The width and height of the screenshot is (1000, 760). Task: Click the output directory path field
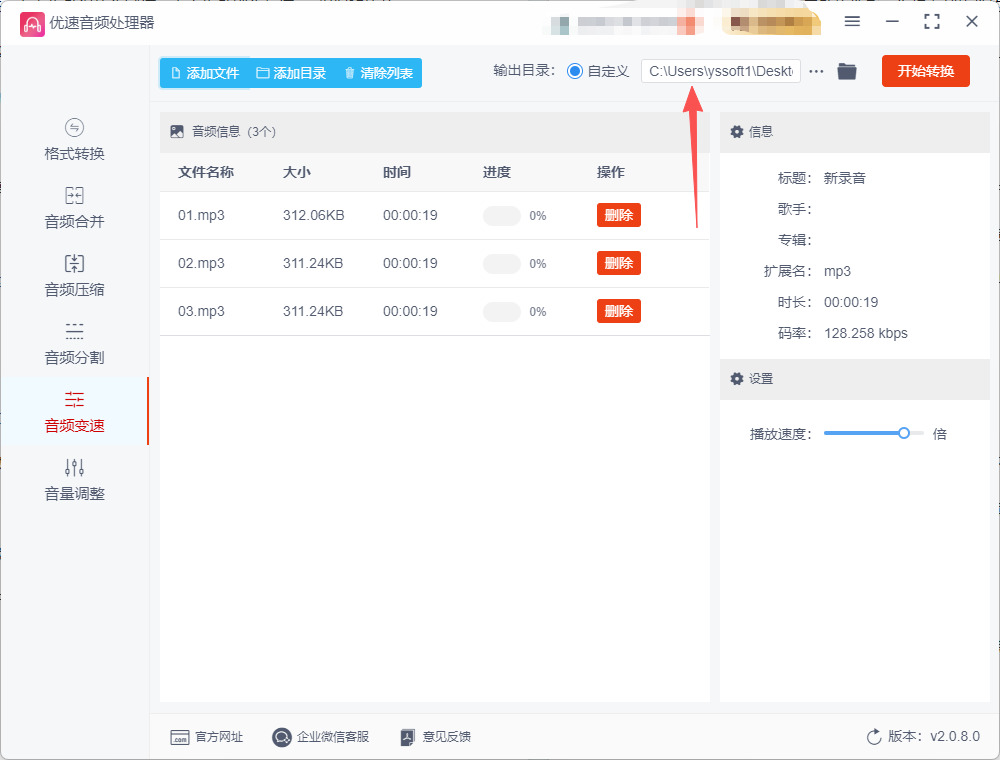(x=721, y=71)
